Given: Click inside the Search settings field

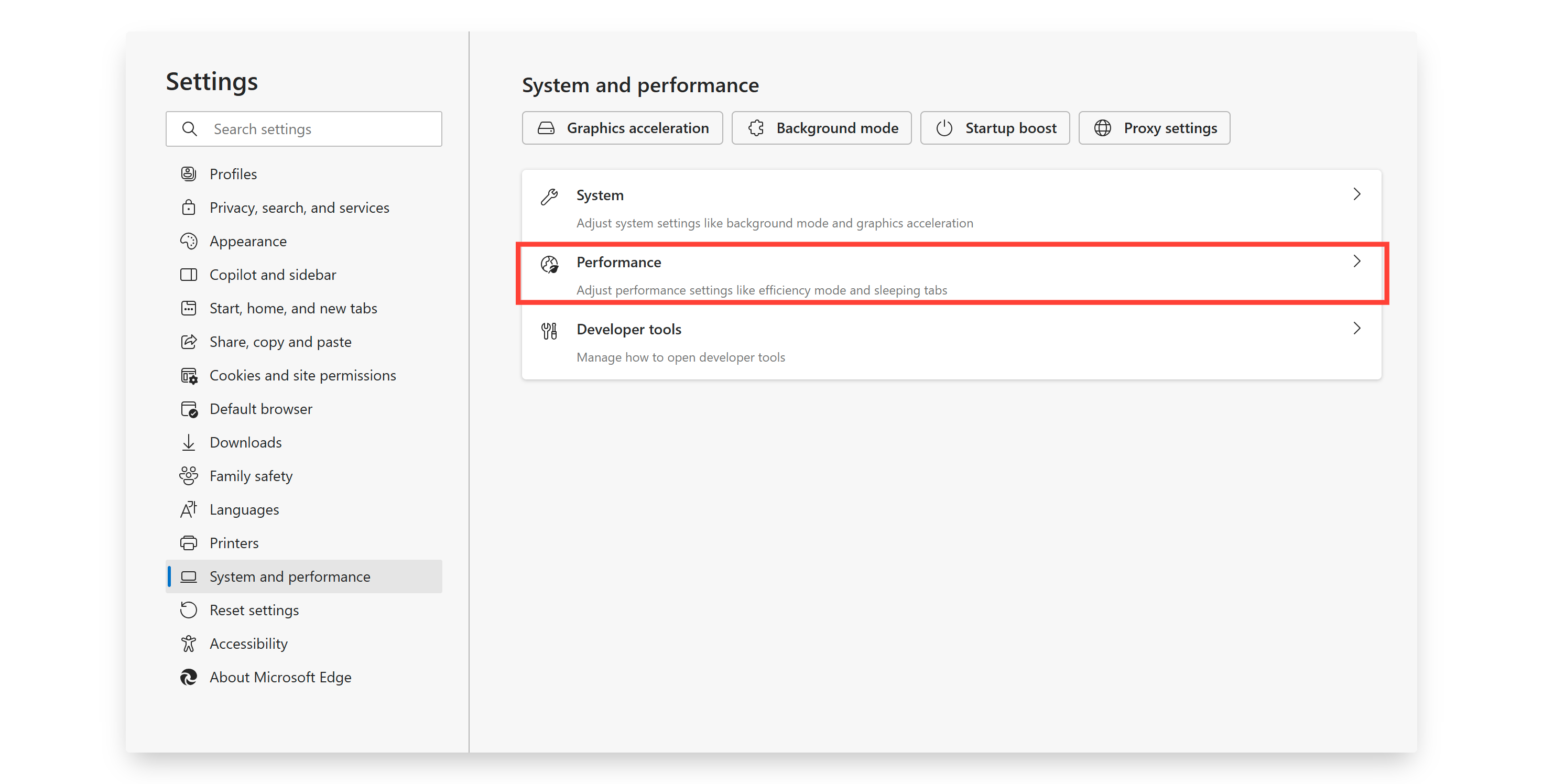Looking at the screenshot, I should [303, 129].
